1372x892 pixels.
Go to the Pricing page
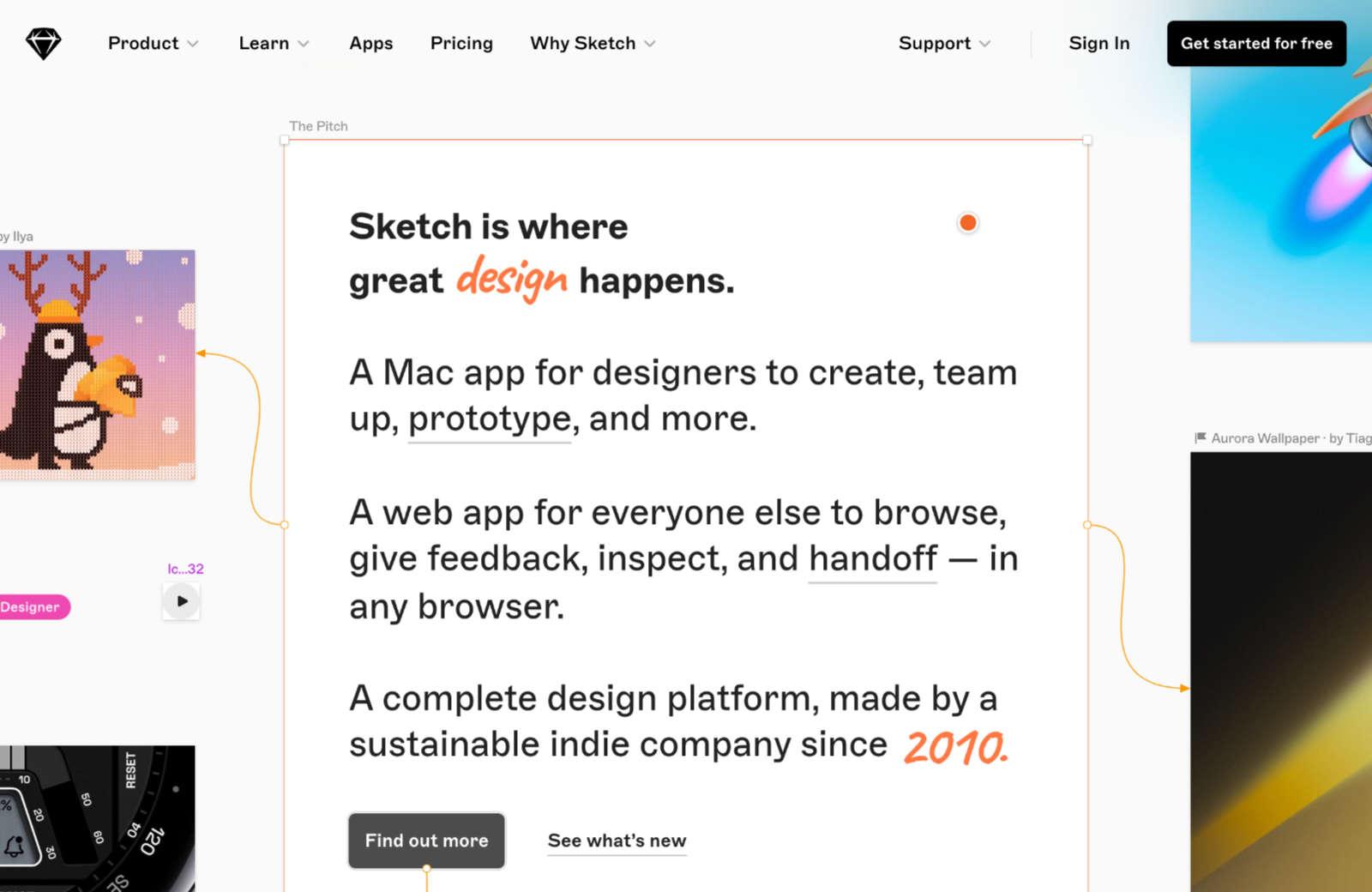click(461, 43)
